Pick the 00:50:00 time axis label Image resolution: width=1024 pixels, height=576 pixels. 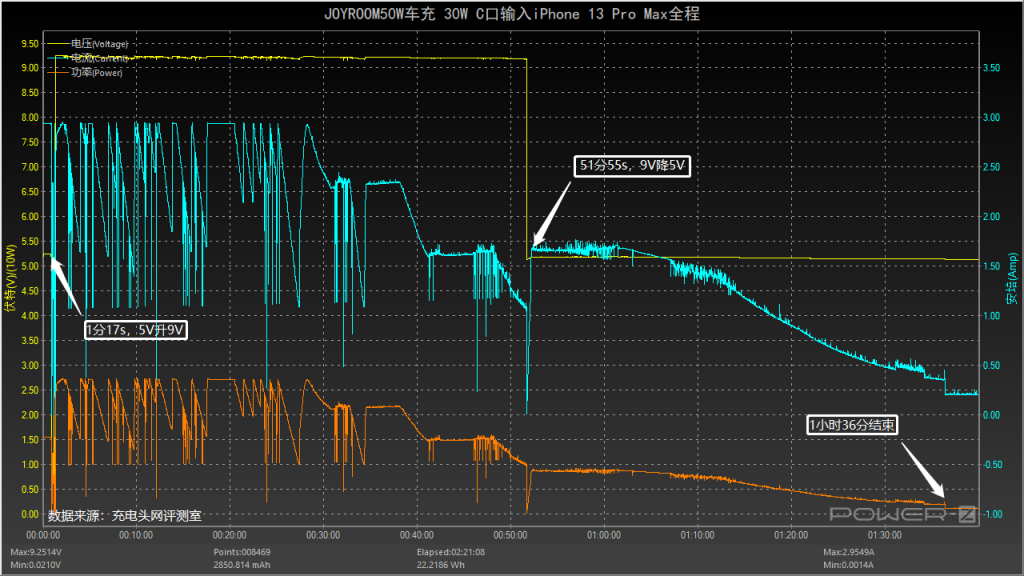click(510, 535)
